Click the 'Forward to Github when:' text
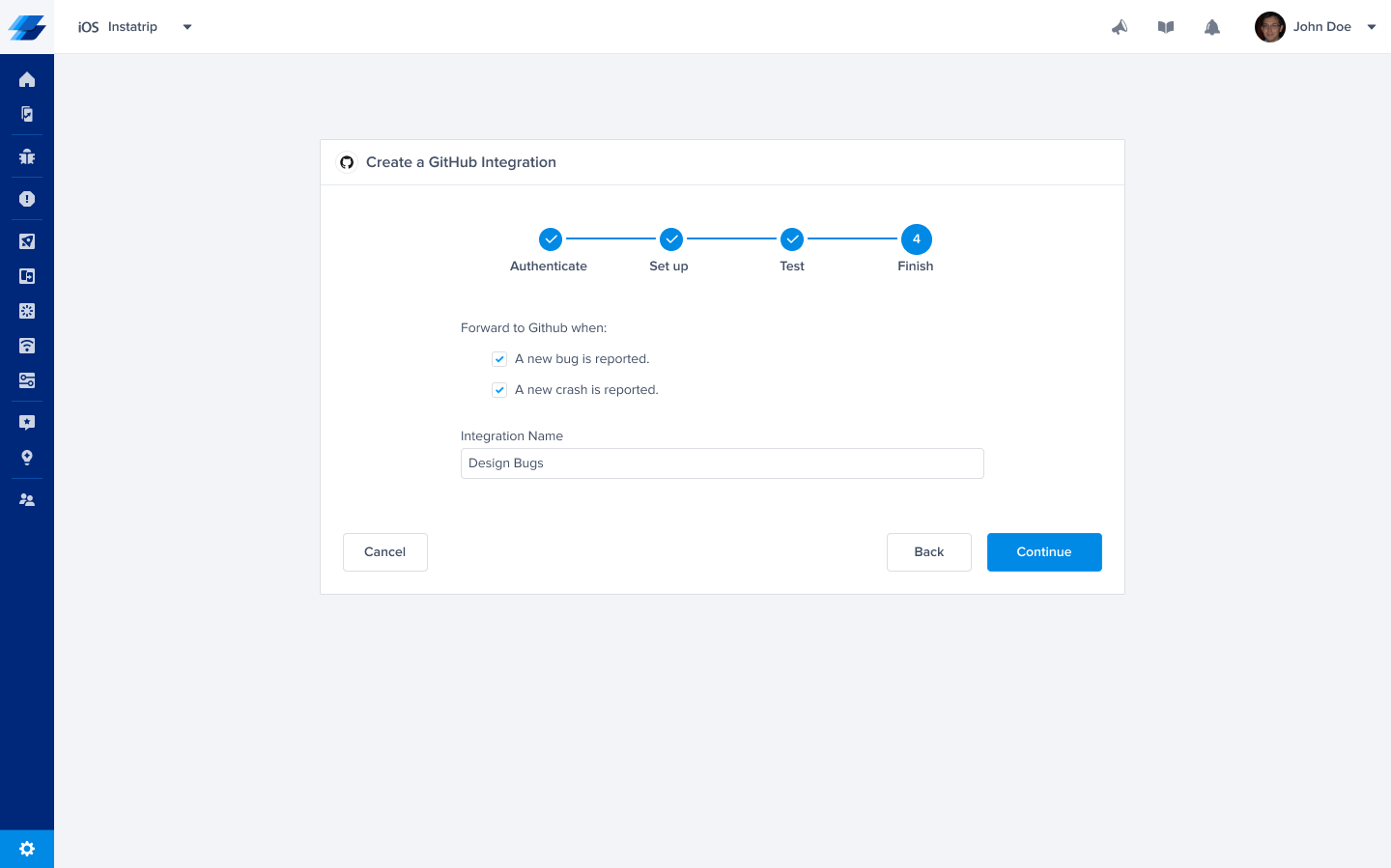 534,328
